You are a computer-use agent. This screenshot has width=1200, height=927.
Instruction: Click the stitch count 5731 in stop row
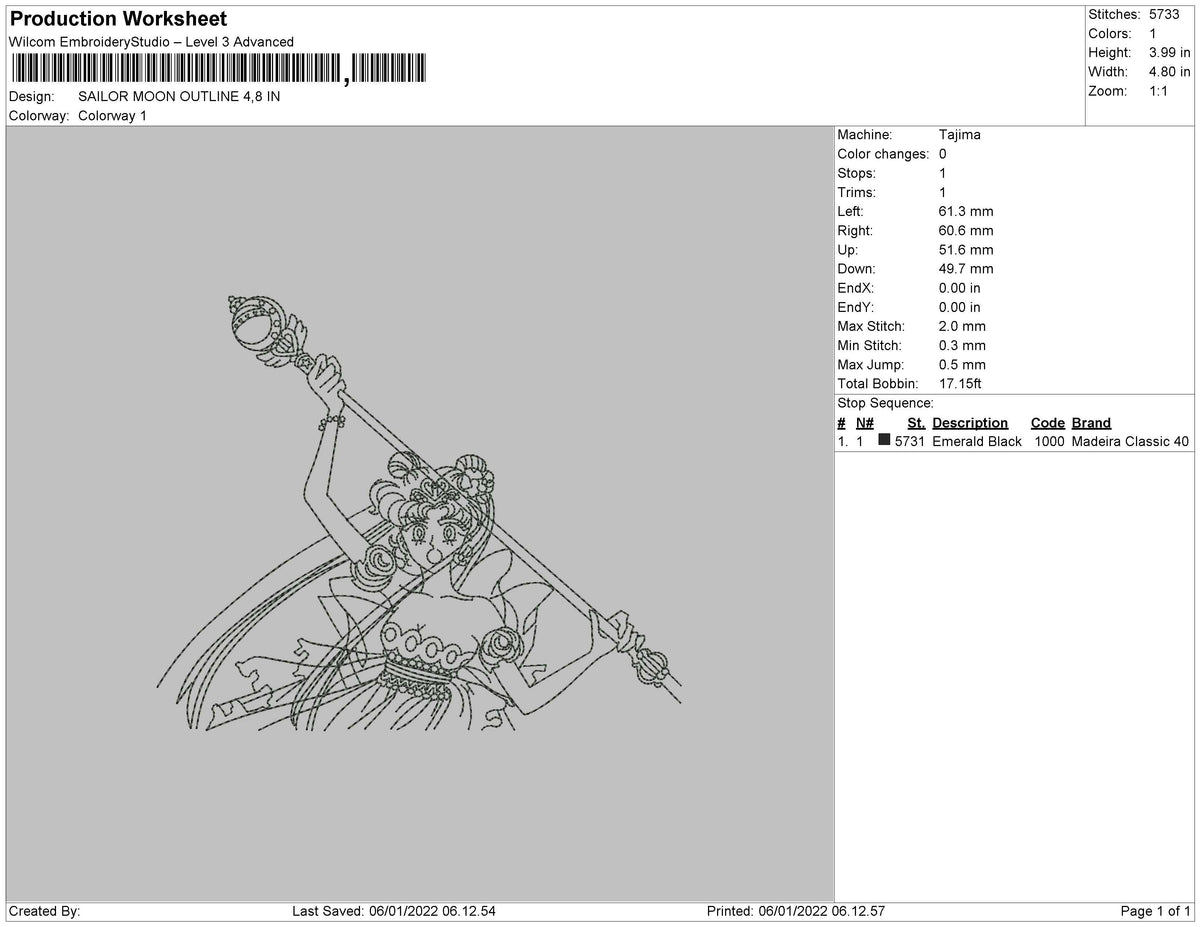point(910,441)
